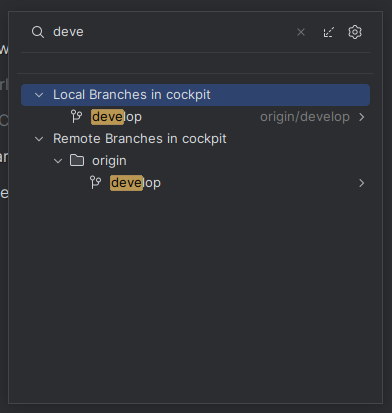Select Local Branches in cockpit row
This screenshot has width=392, height=413.
[x=195, y=95]
